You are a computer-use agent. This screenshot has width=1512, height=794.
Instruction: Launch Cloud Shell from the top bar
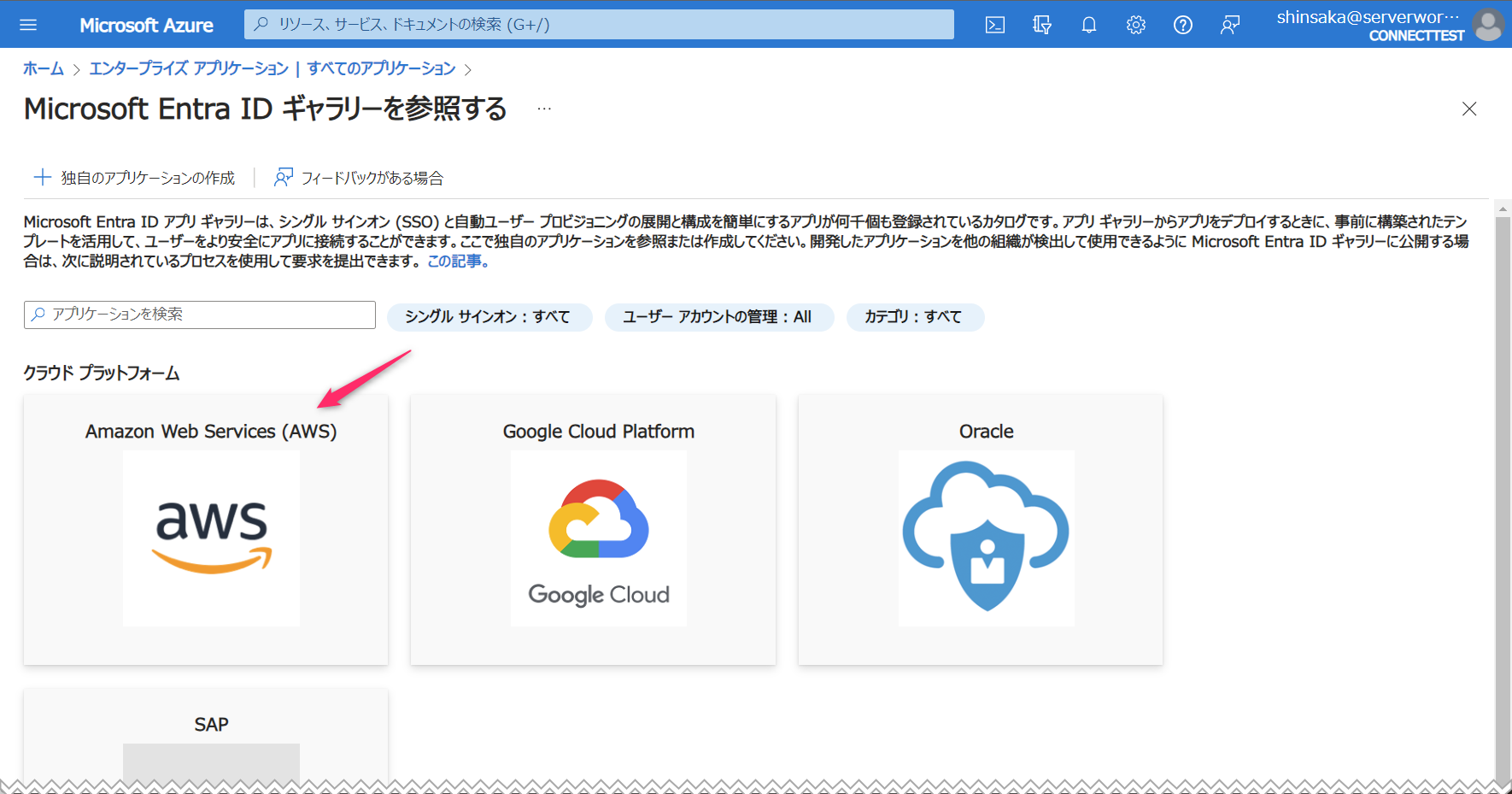(995, 25)
